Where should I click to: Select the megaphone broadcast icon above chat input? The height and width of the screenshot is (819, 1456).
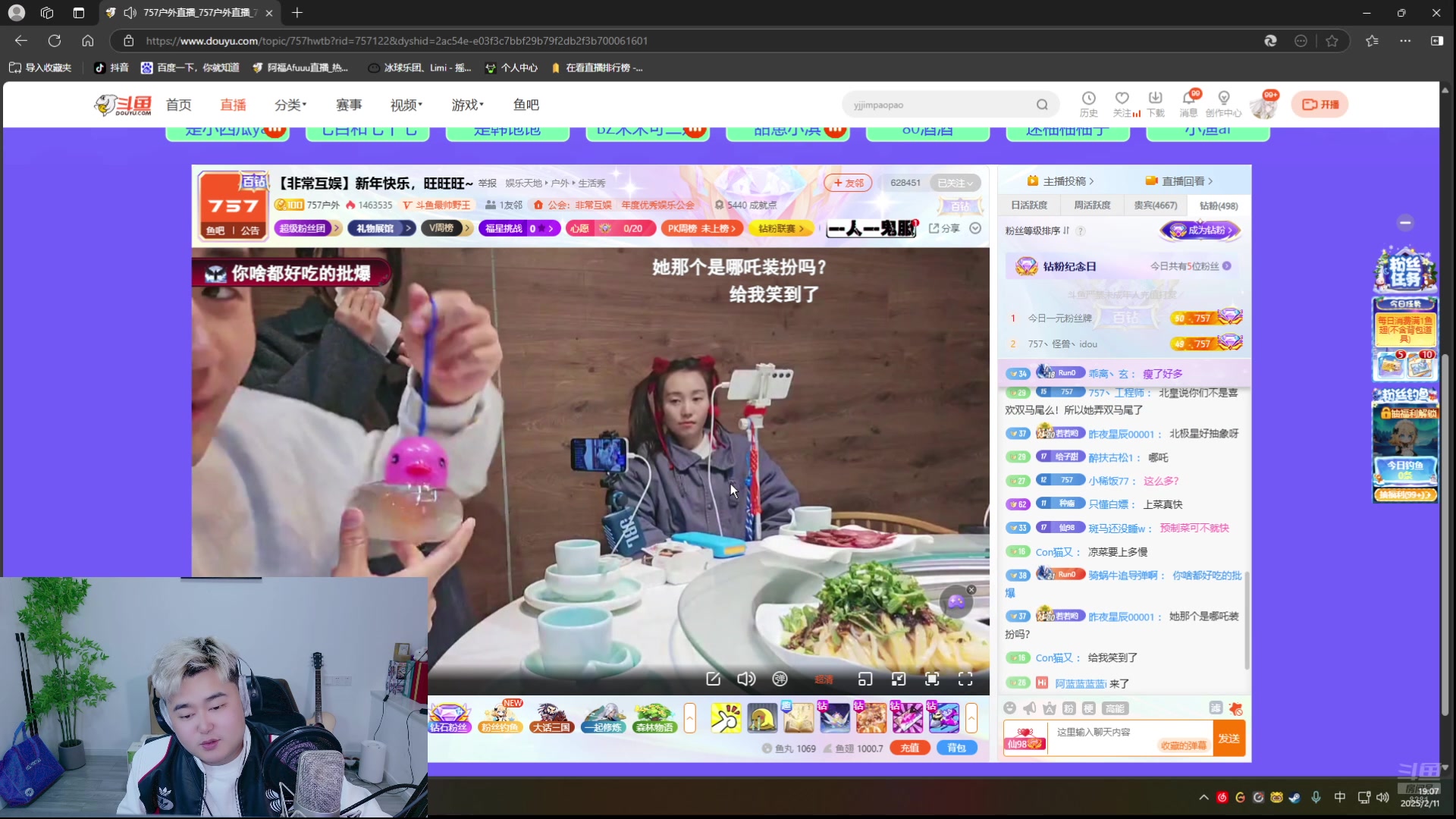click(x=1029, y=708)
